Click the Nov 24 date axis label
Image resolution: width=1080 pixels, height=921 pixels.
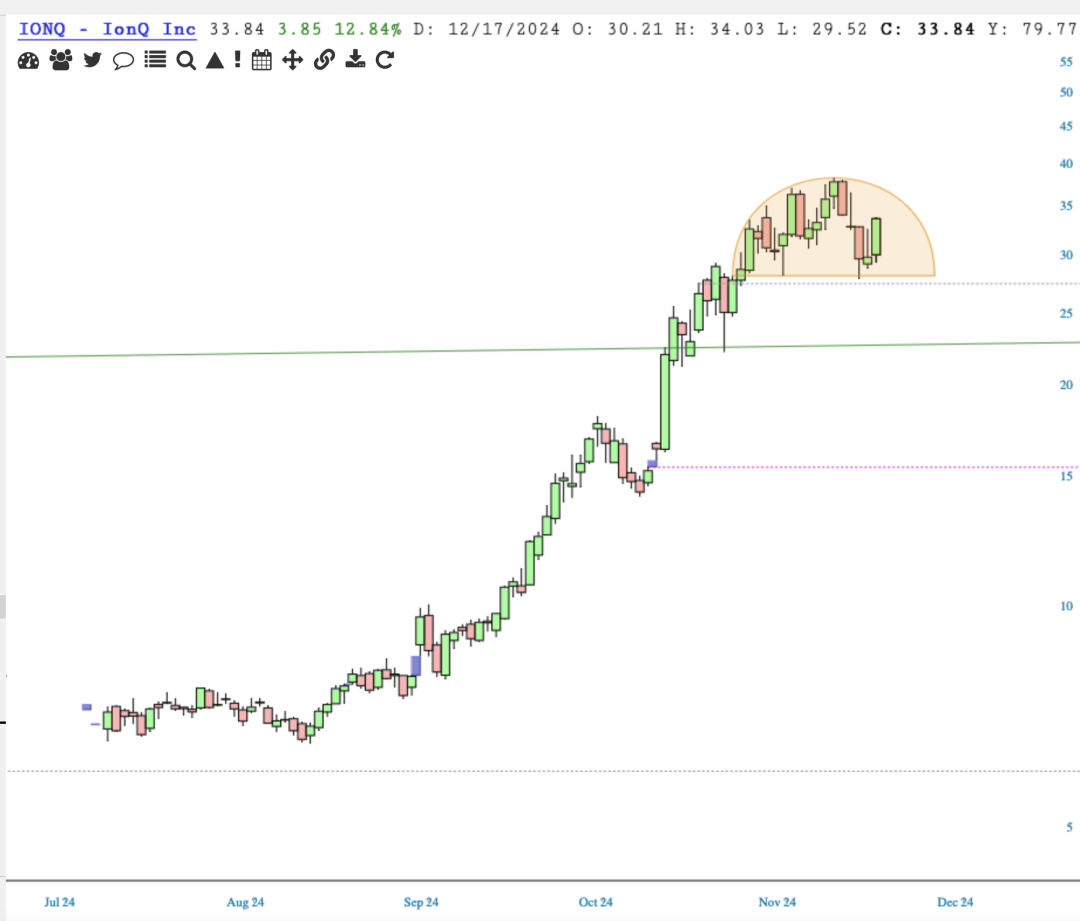(777, 902)
